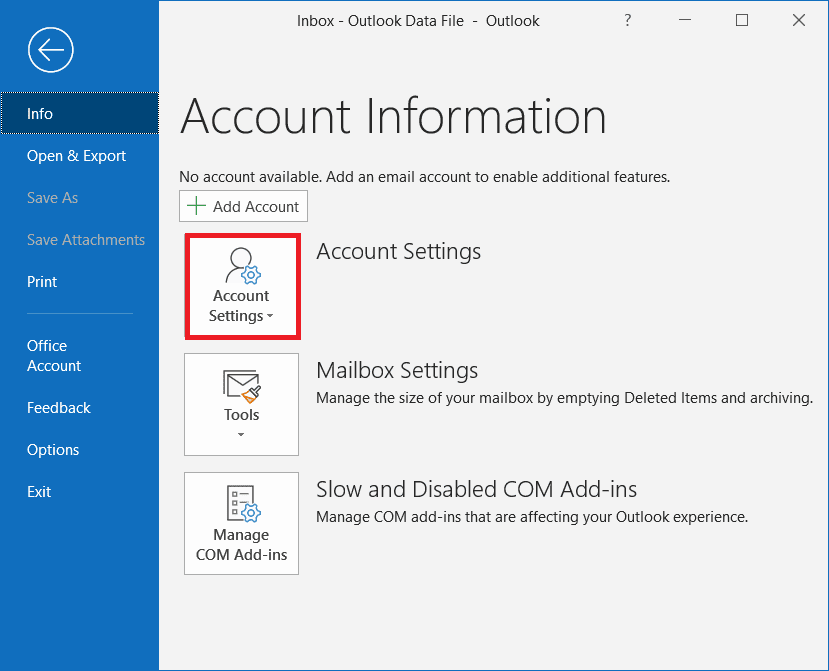The height and width of the screenshot is (671, 829).
Task: Go back using the circled arrow
Action: pos(51,50)
